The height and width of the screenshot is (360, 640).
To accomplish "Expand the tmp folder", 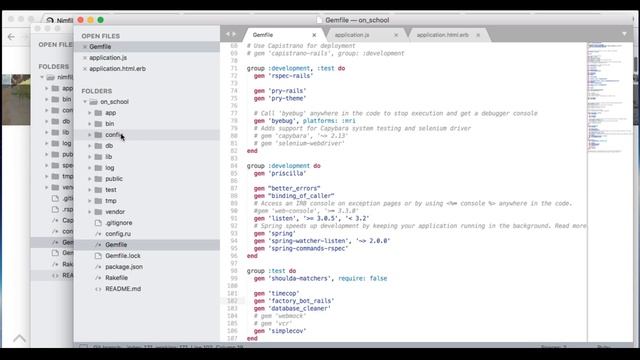I will (90, 201).
